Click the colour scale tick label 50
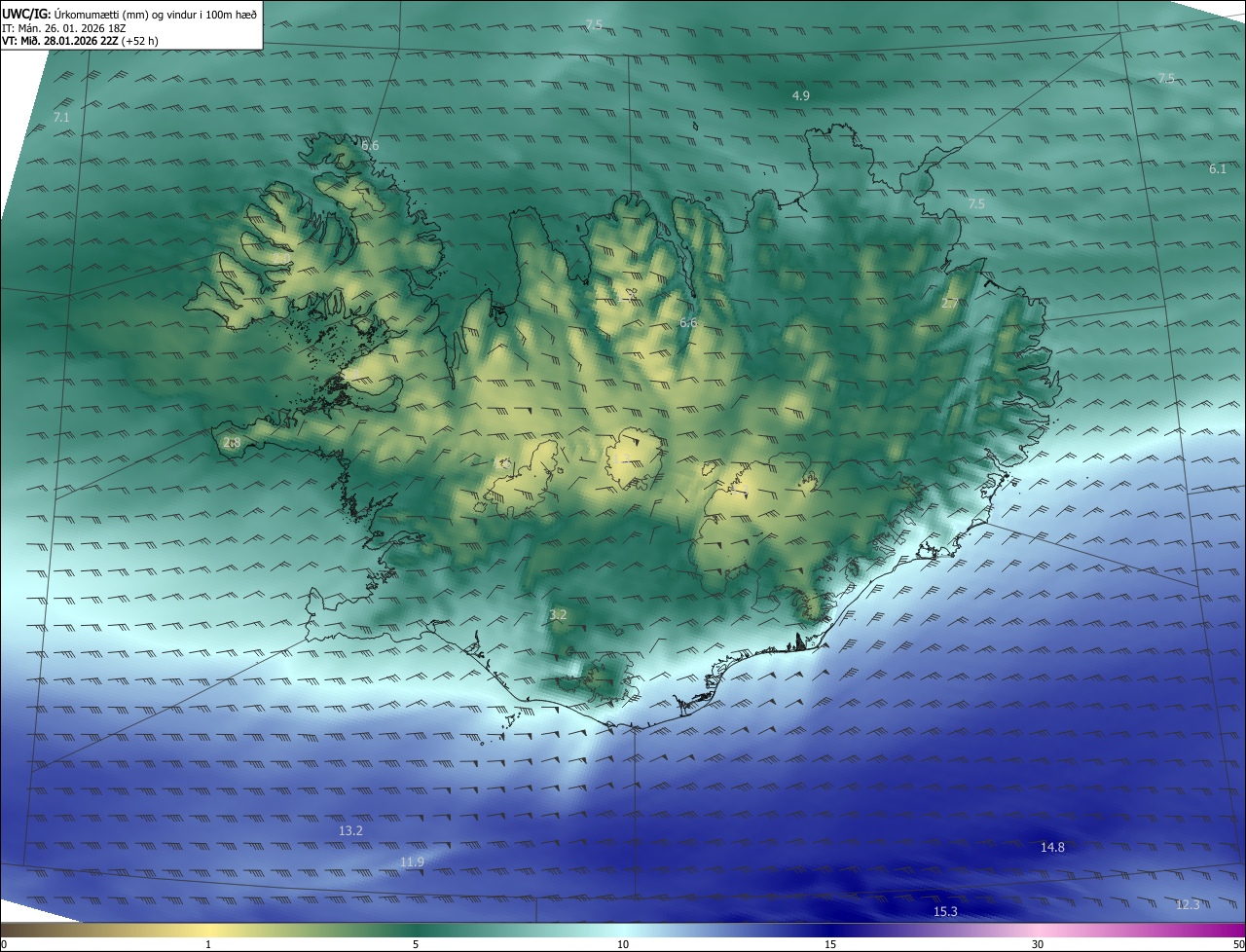The image size is (1246, 952). [x=1238, y=944]
